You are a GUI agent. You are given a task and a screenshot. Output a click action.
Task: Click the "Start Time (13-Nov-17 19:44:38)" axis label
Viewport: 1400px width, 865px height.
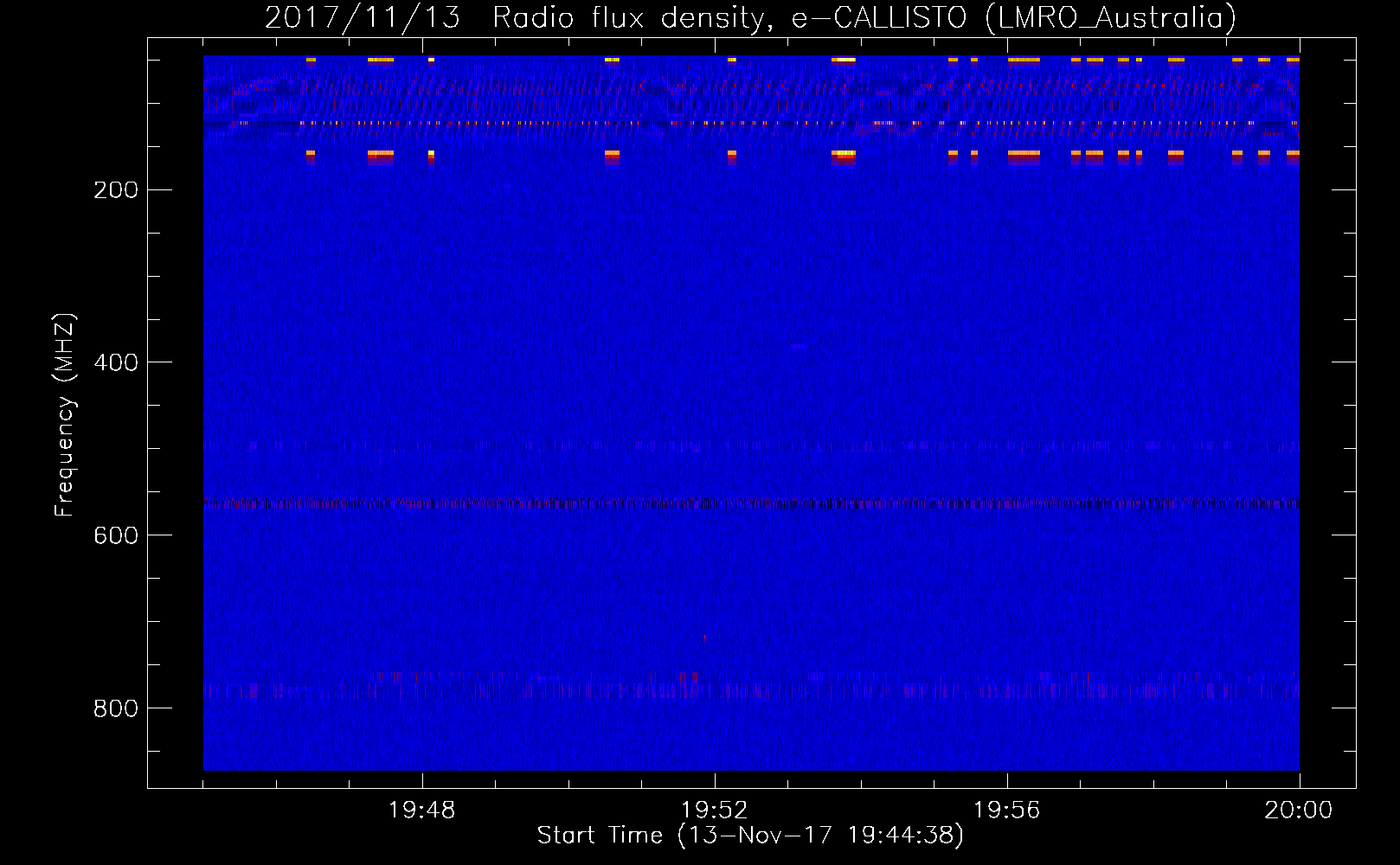point(750,836)
